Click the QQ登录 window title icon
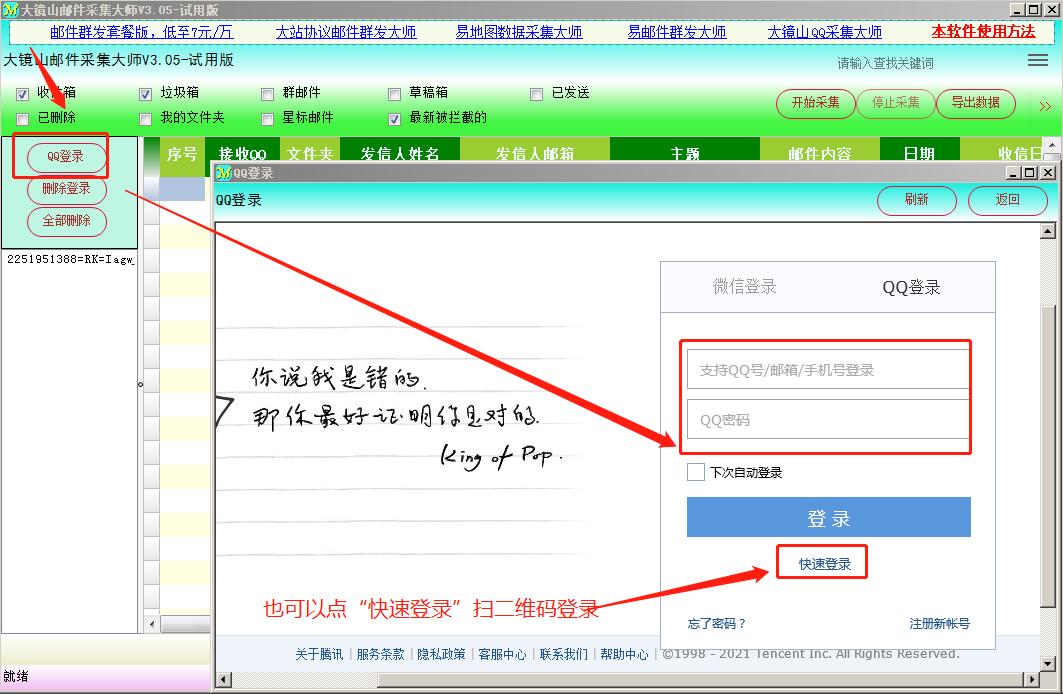 pos(223,173)
